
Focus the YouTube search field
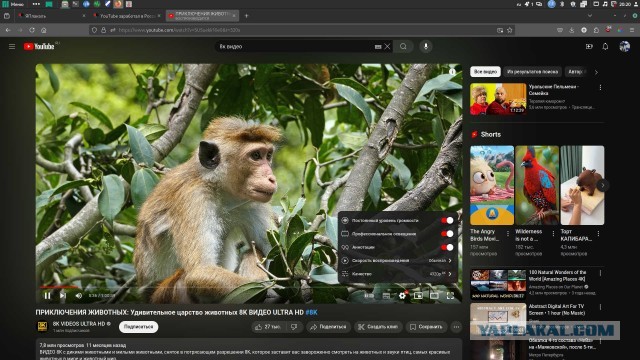pyautogui.click(x=294, y=47)
